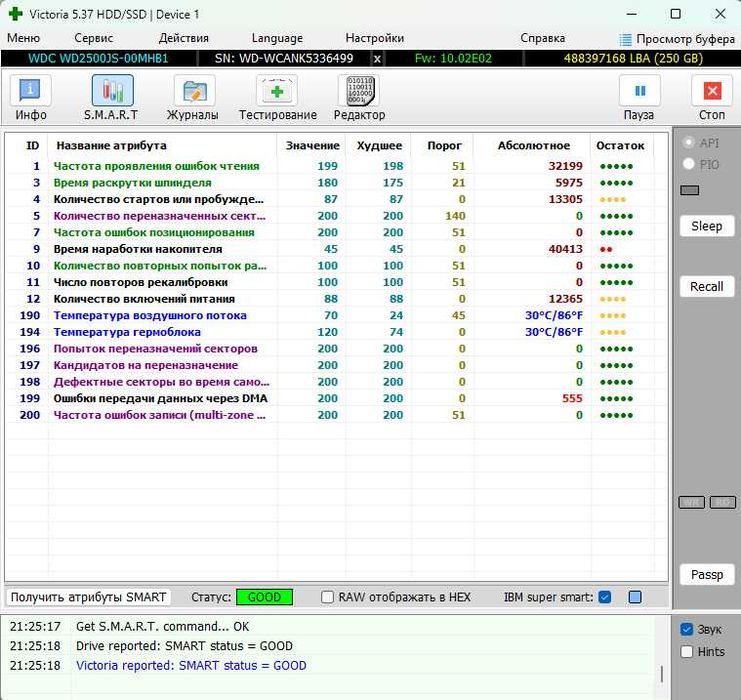Click the Остаток column header
Screen dimensions: 741x700
(620, 146)
